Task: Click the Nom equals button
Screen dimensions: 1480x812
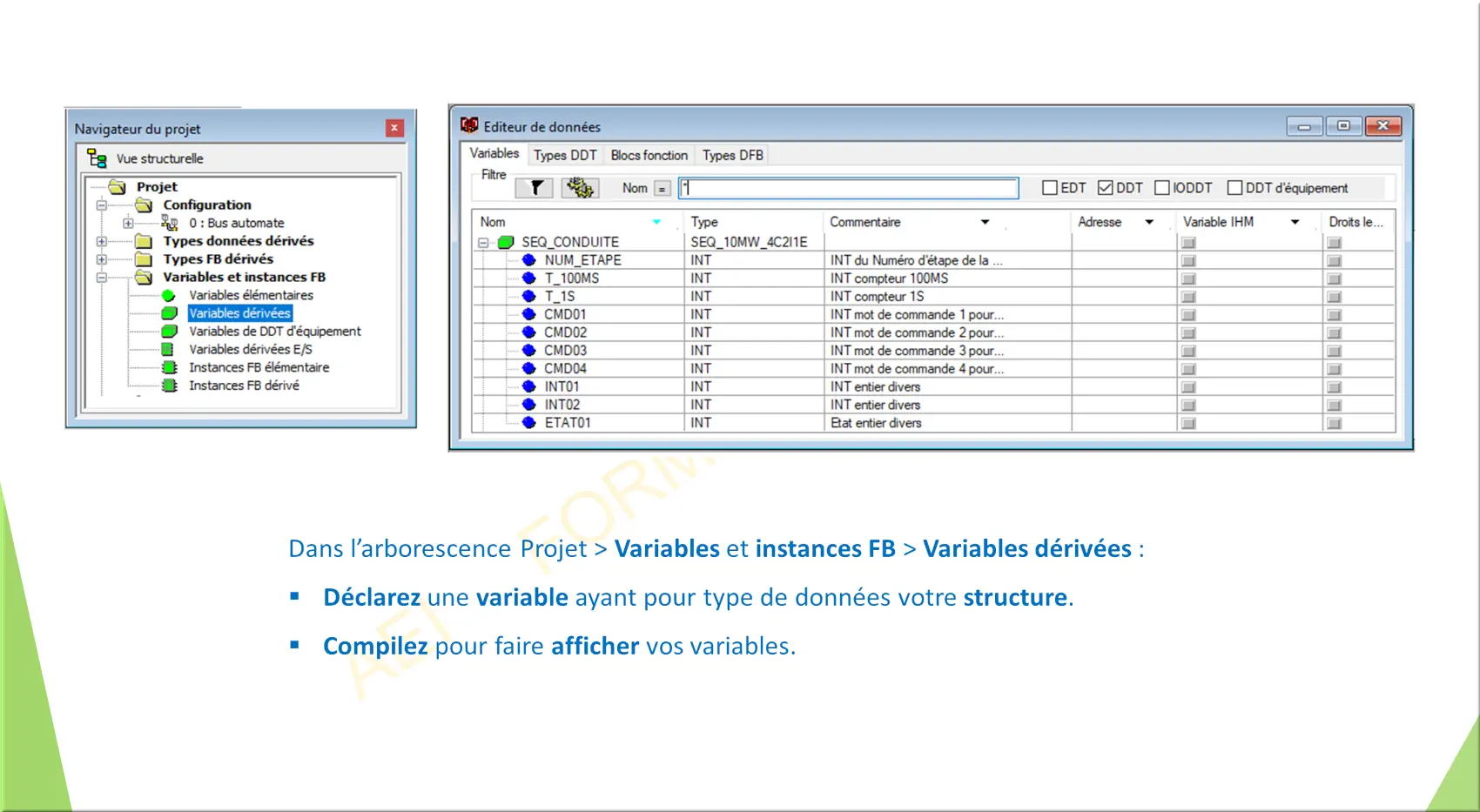Action: point(662,189)
